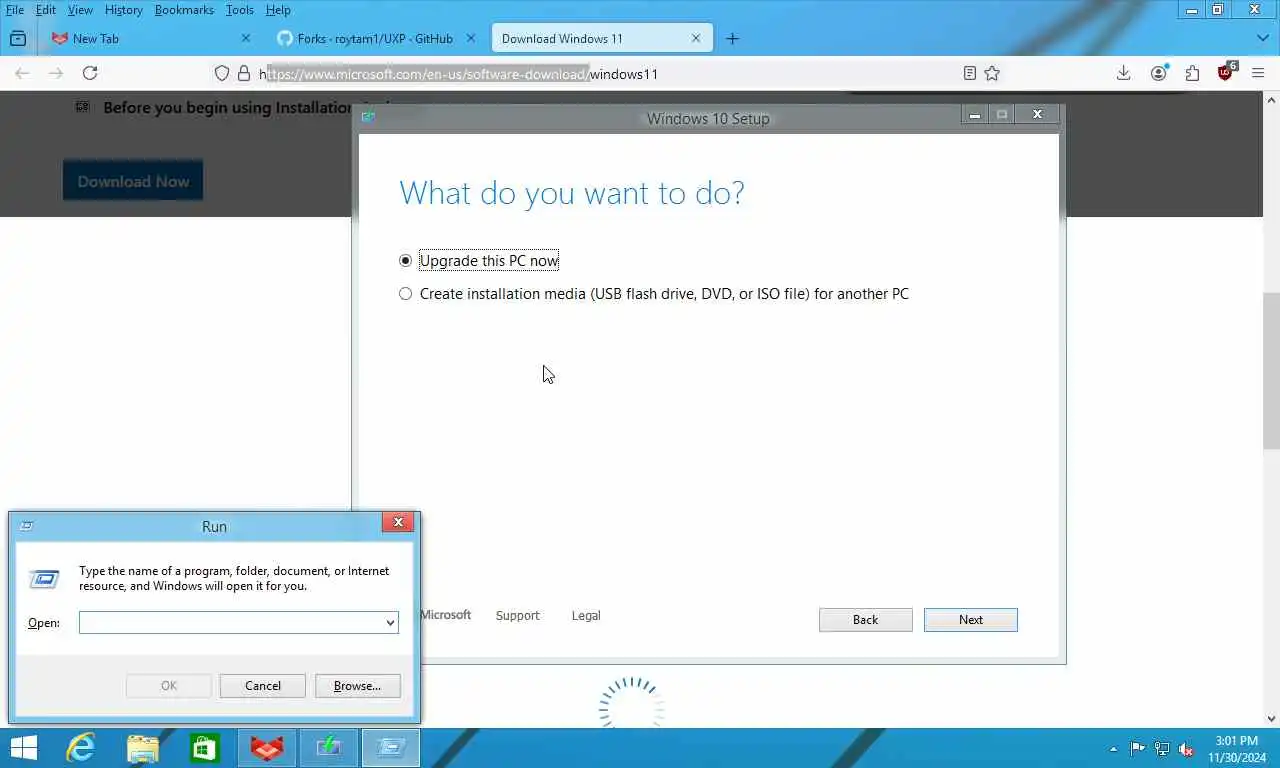The image size is (1280, 768).
Task: Open the hamburger application menu
Action: (1260, 73)
